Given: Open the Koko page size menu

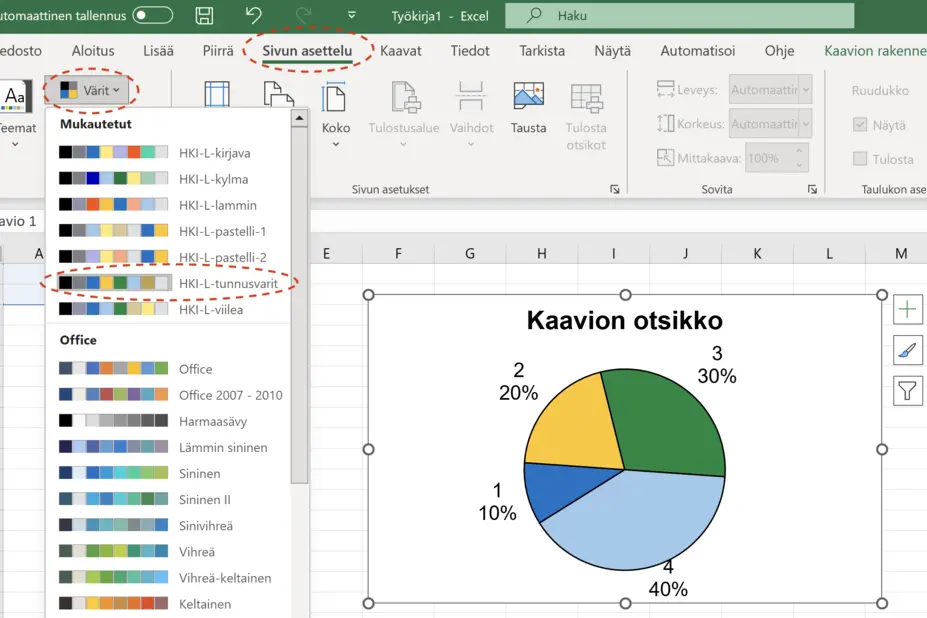Looking at the screenshot, I should tap(336, 114).
